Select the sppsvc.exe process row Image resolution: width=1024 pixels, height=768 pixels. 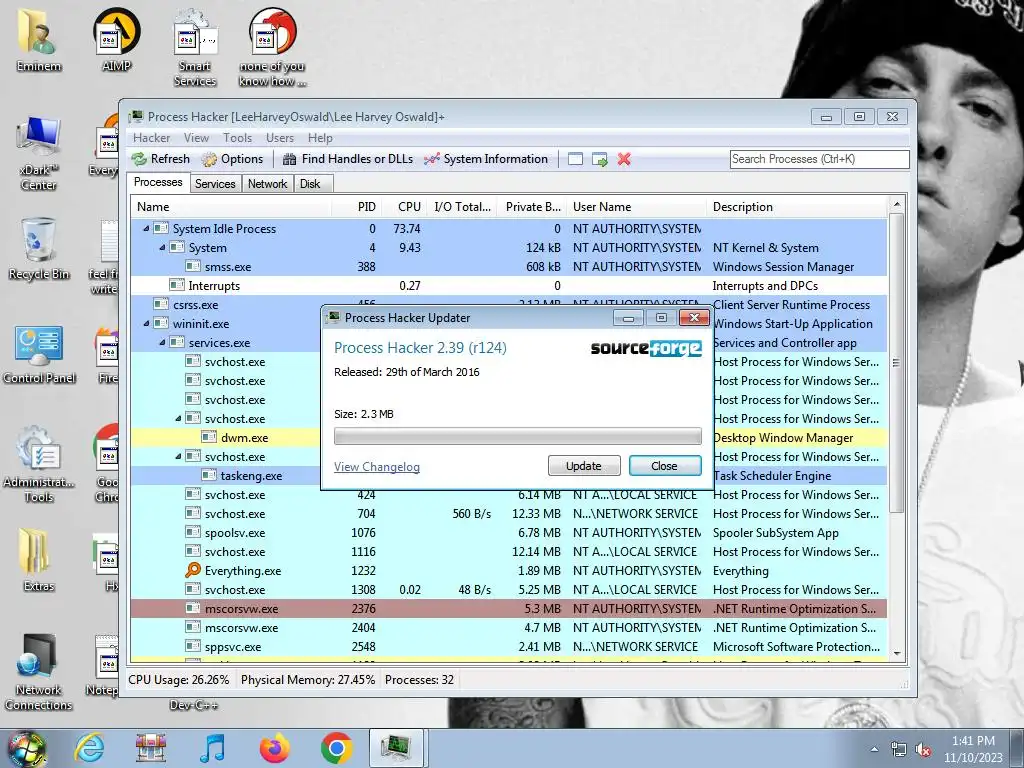pyautogui.click(x=509, y=647)
